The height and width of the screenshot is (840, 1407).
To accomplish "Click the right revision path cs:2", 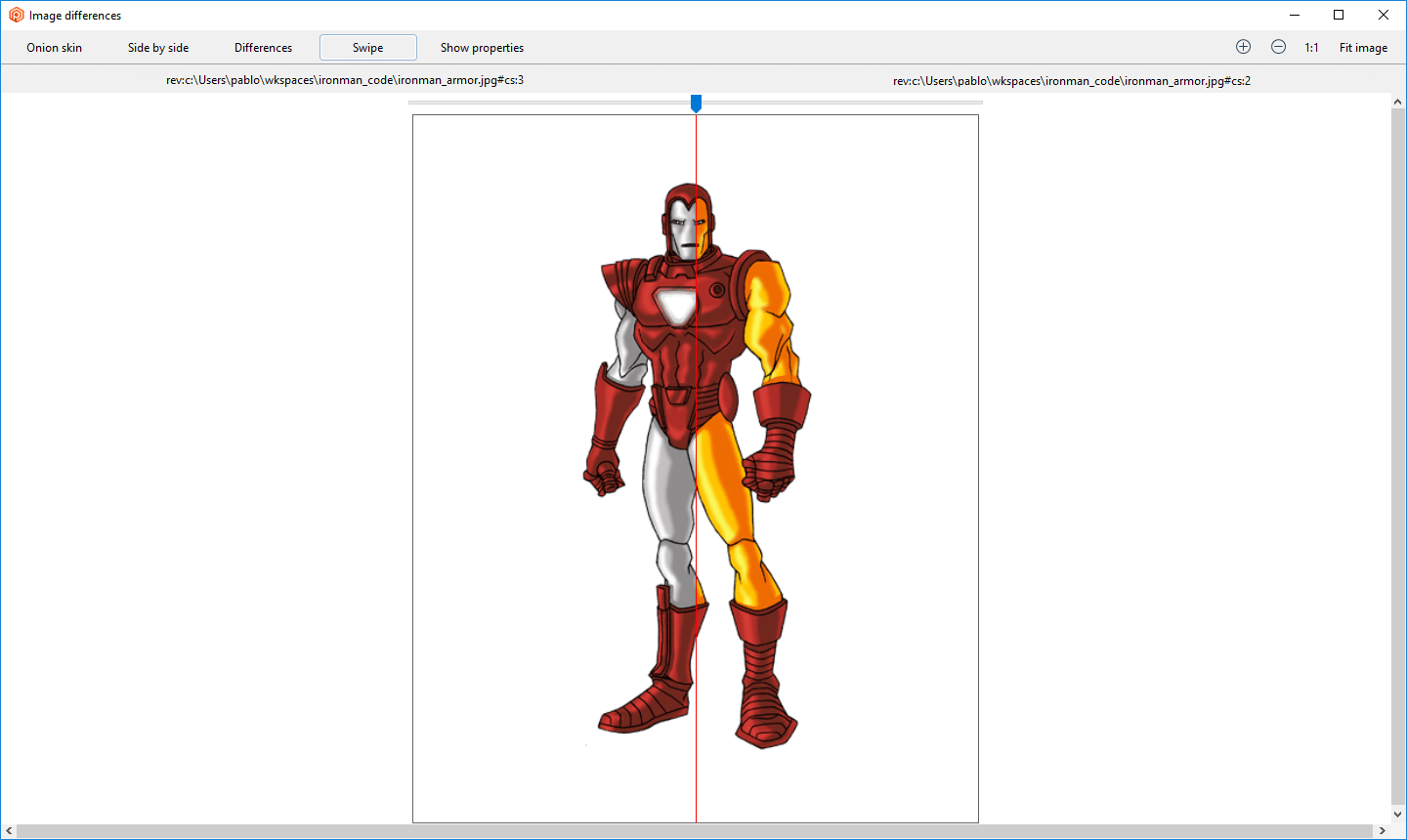I will tap(1072, 81).
